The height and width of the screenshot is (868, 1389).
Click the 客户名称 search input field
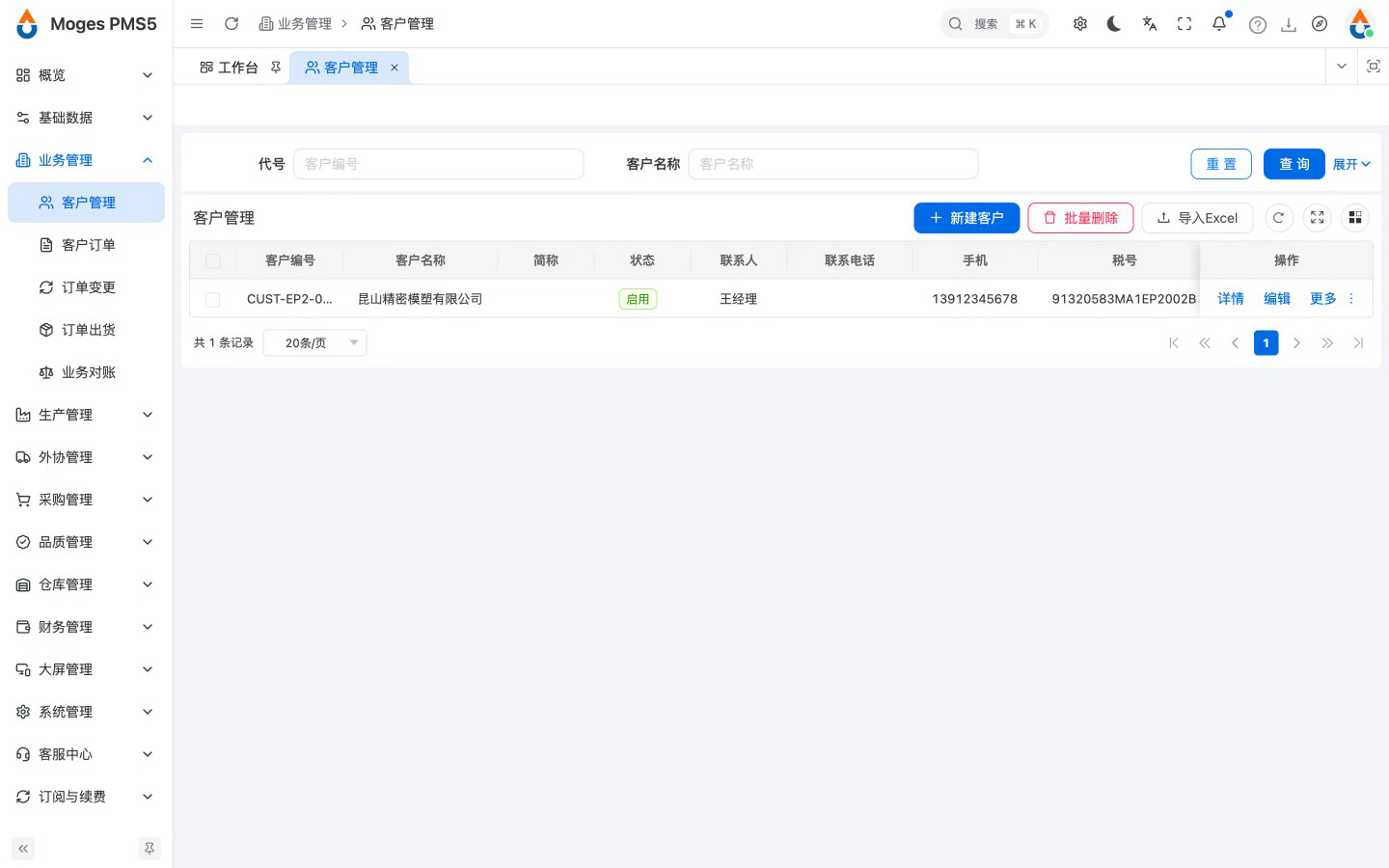pyautogui.click(x=833, y=164)
